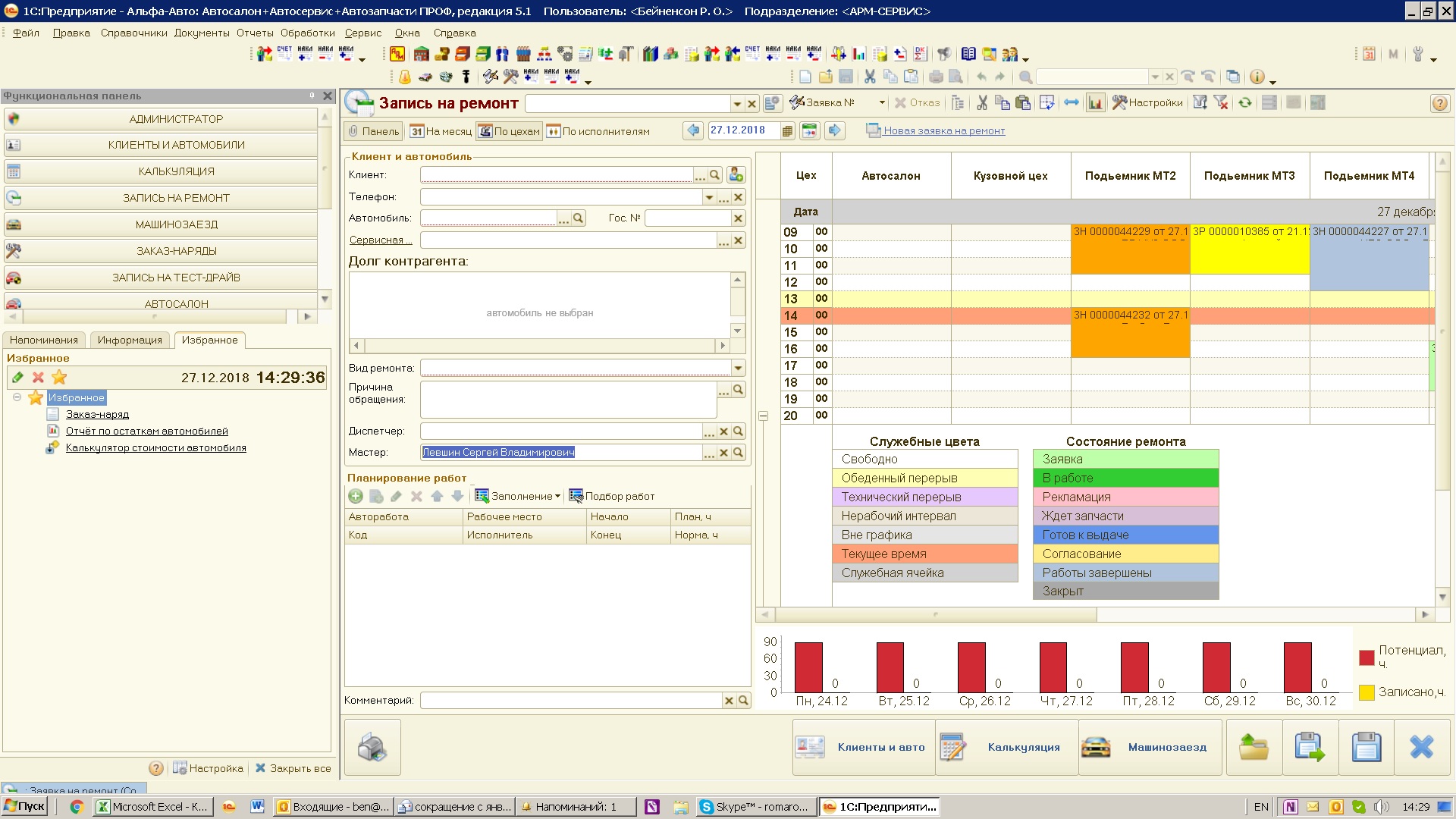This screenshot has width=1456, height=819.
Task: Switch to the По исполнителям view
Action: click(598, 131)
